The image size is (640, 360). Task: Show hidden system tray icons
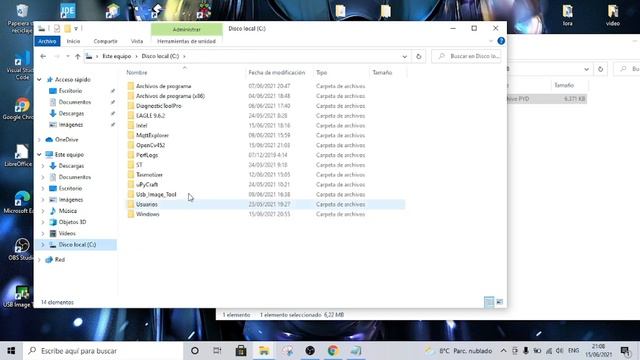503,351
